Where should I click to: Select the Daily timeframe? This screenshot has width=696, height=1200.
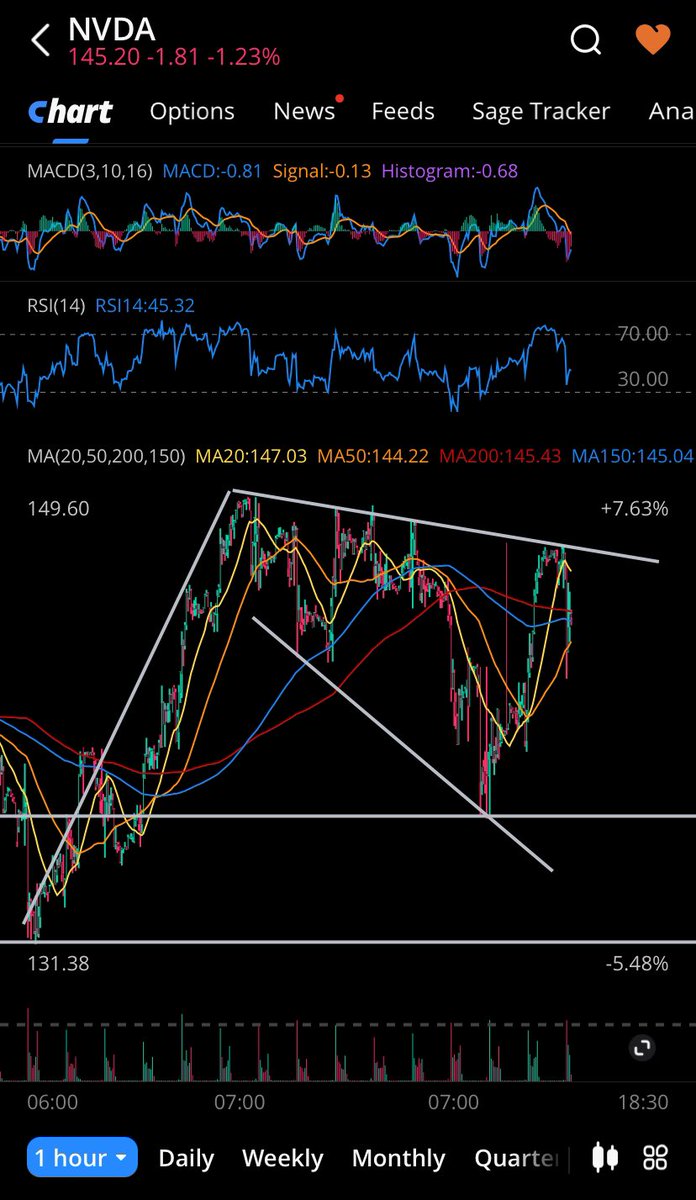(186, 1158)
